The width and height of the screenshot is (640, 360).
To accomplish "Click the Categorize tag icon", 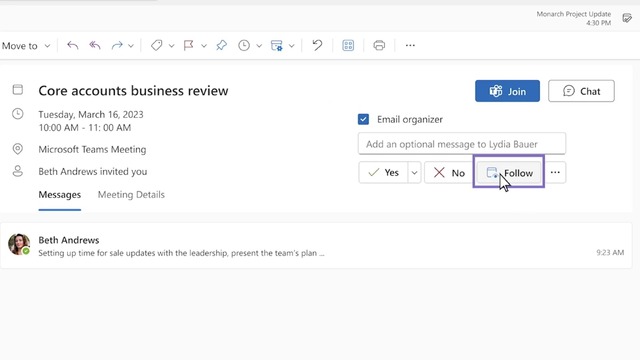I will coord(156,45).
